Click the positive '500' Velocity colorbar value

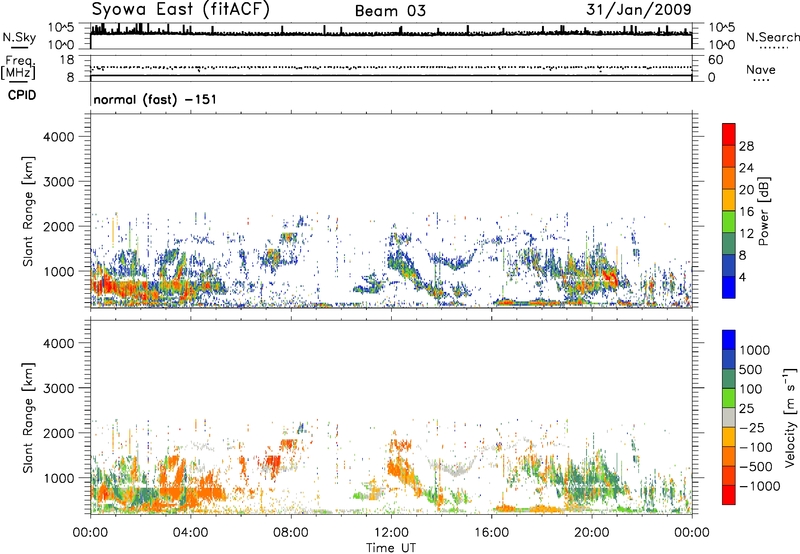point(751,370)
